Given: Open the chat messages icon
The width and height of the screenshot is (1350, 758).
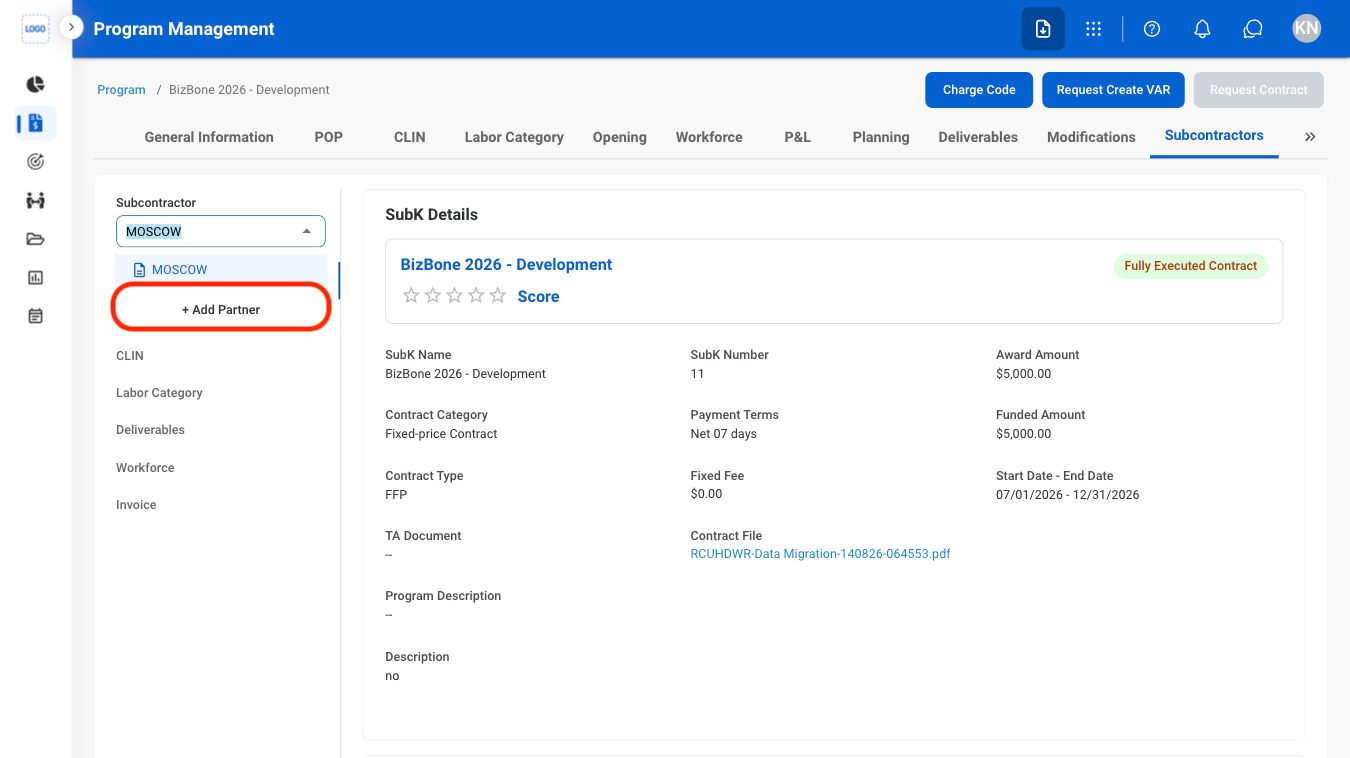Looking at the screenshot, I should [x=1253, y=29].
